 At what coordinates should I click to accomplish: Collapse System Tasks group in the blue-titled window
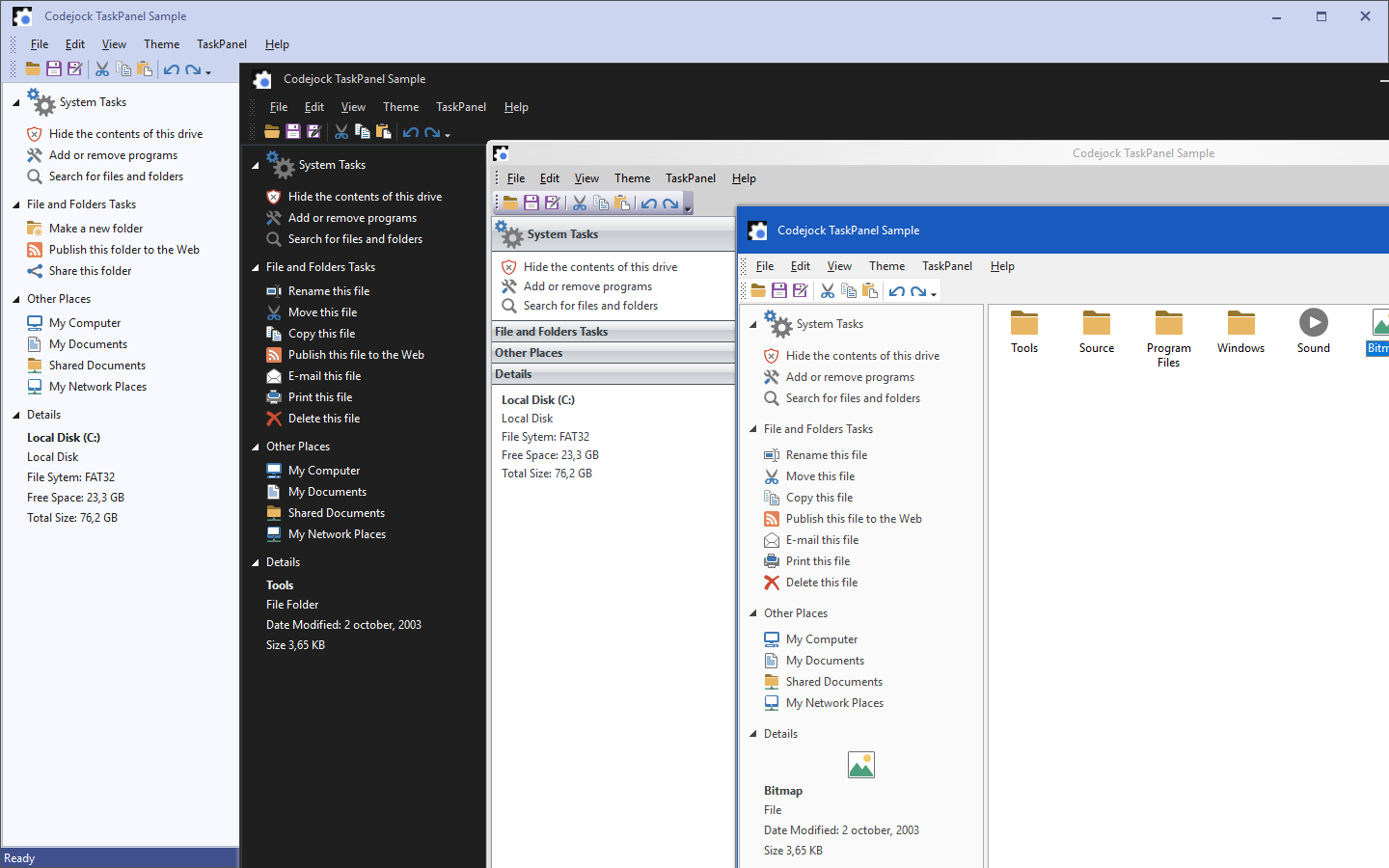(x=753, y=324)
